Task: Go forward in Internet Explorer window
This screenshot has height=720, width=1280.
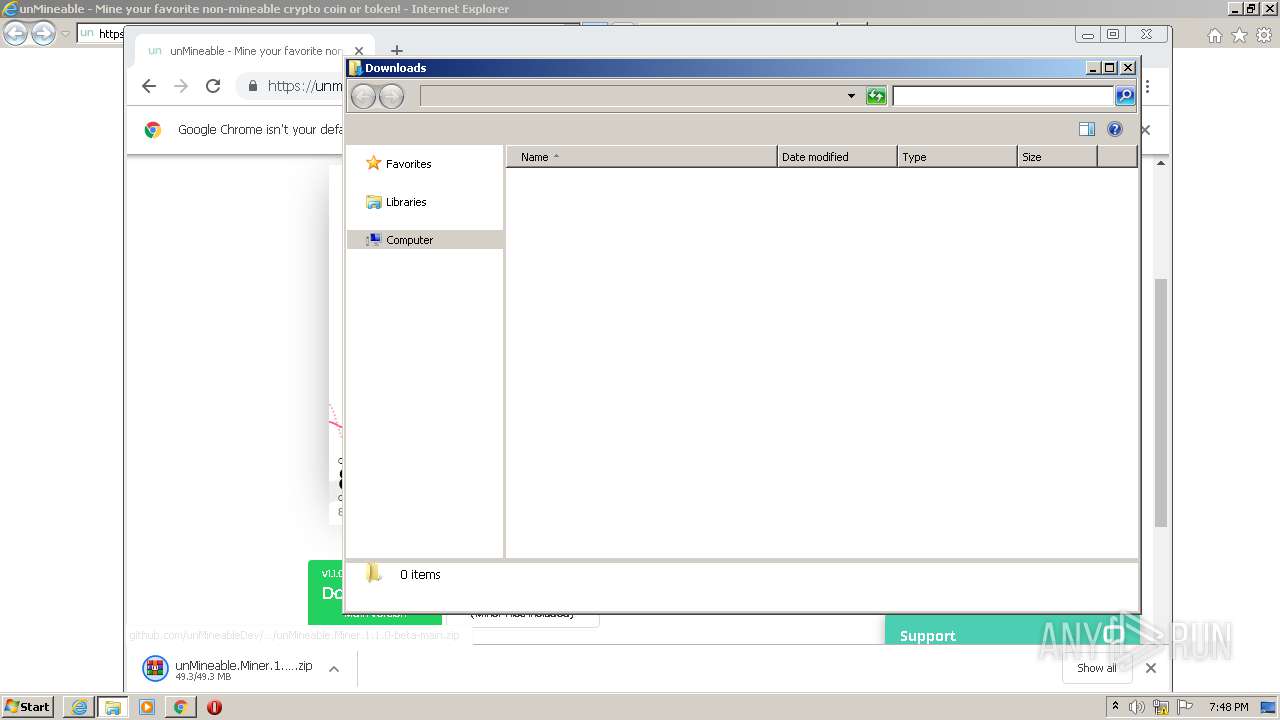Action: (43, 34)
